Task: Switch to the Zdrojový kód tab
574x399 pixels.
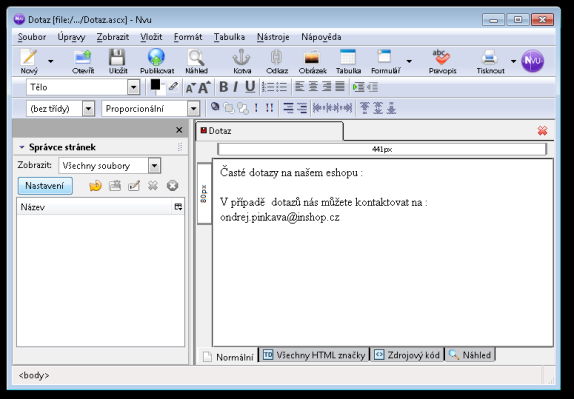Action: [x=407, y=355]
